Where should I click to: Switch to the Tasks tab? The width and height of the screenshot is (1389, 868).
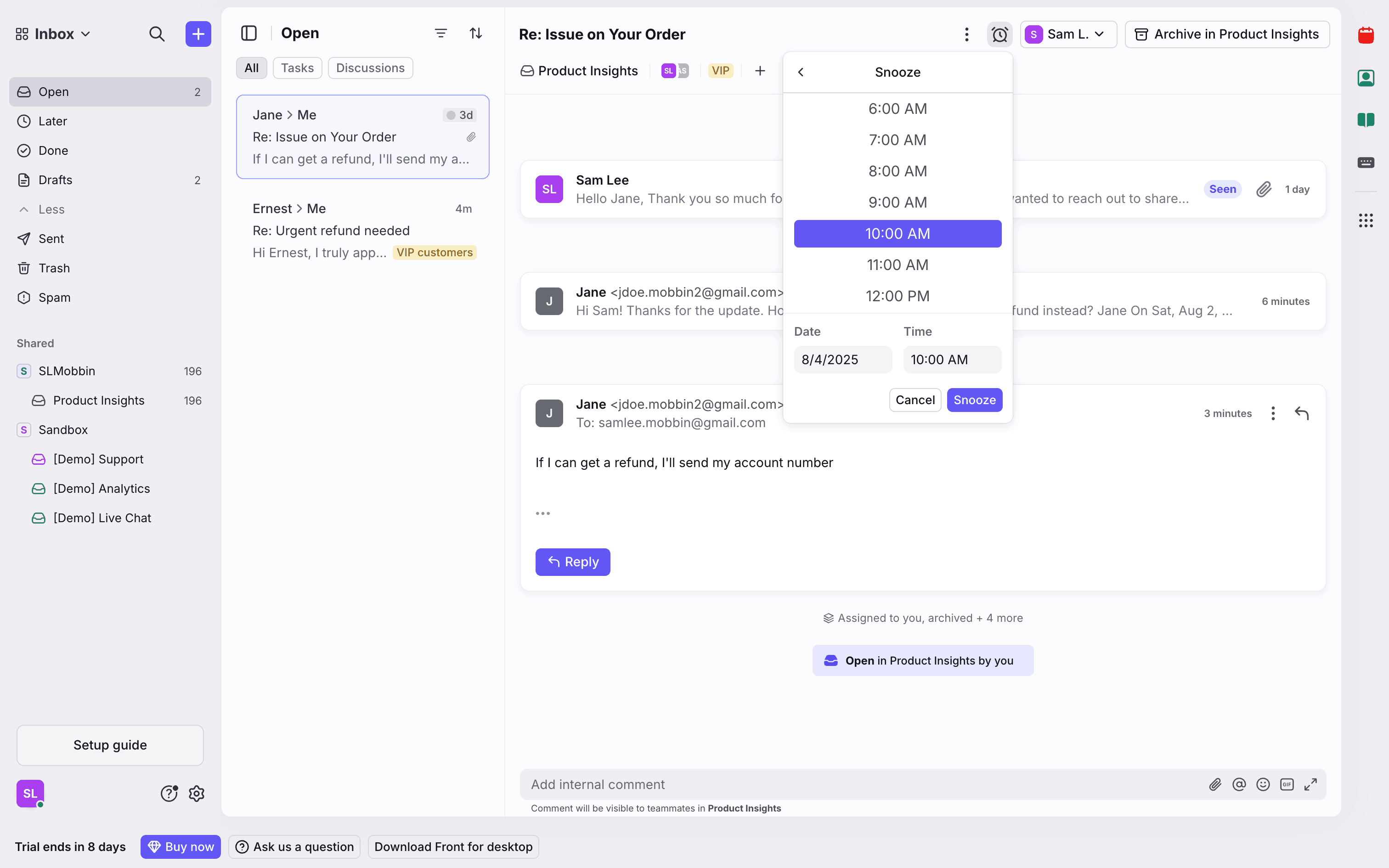[x=297, y=68]
